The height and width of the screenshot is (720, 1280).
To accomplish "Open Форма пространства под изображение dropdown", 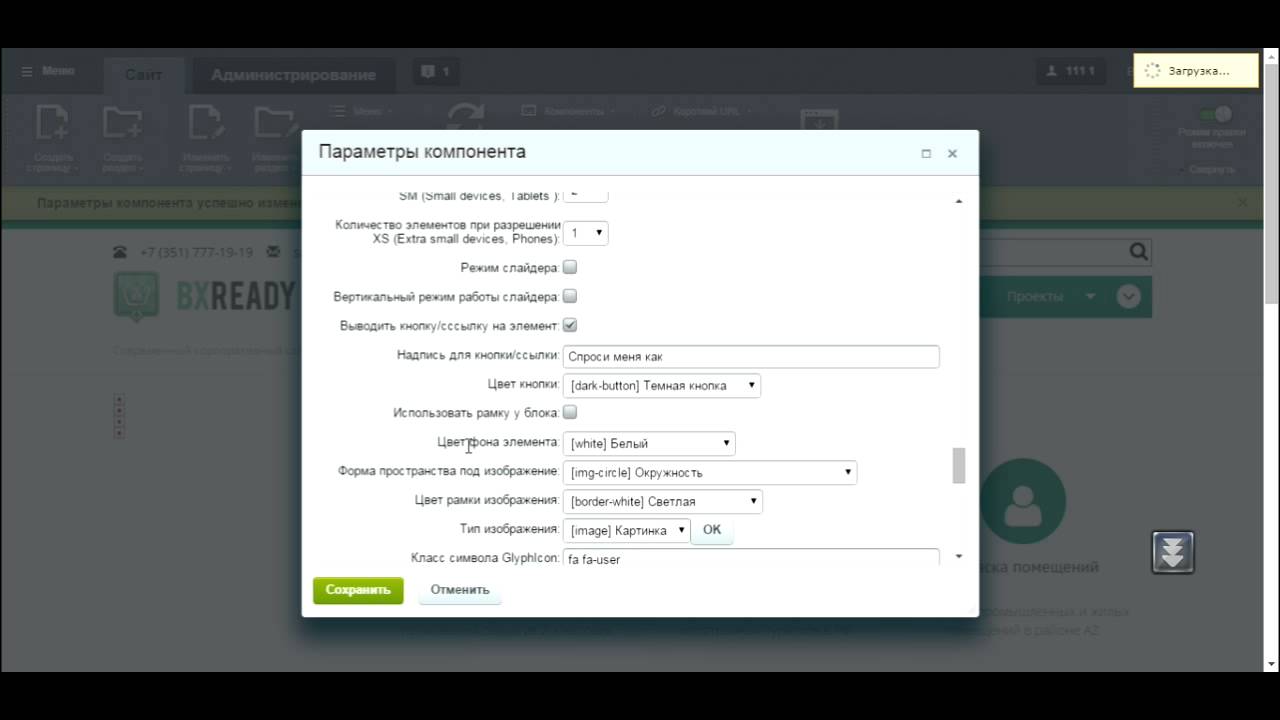I will pyautogui.click(x=710, y=472).
